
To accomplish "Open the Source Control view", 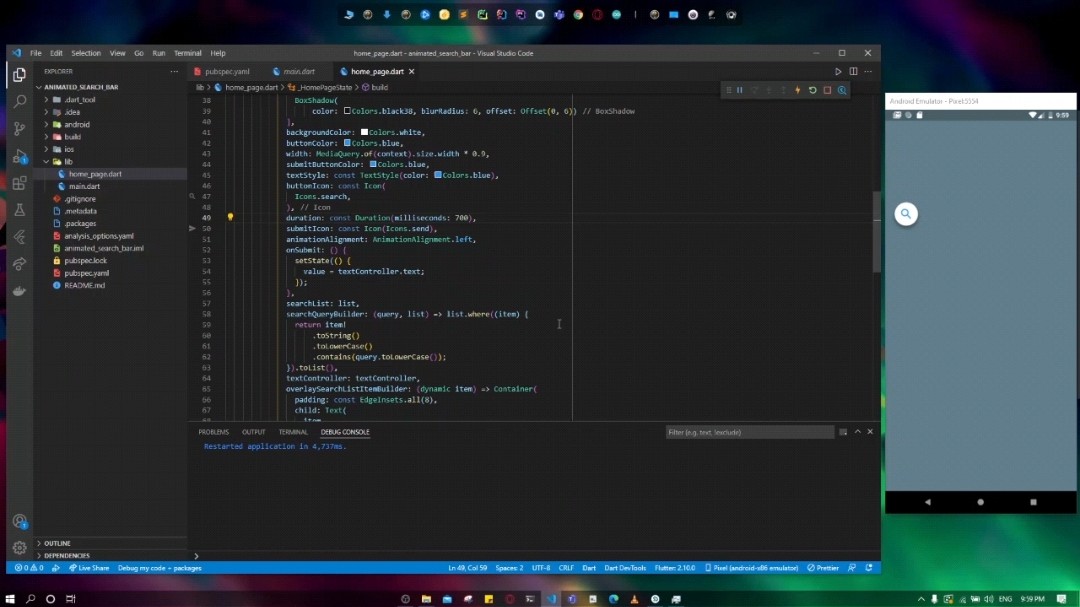I will (19, 128).
